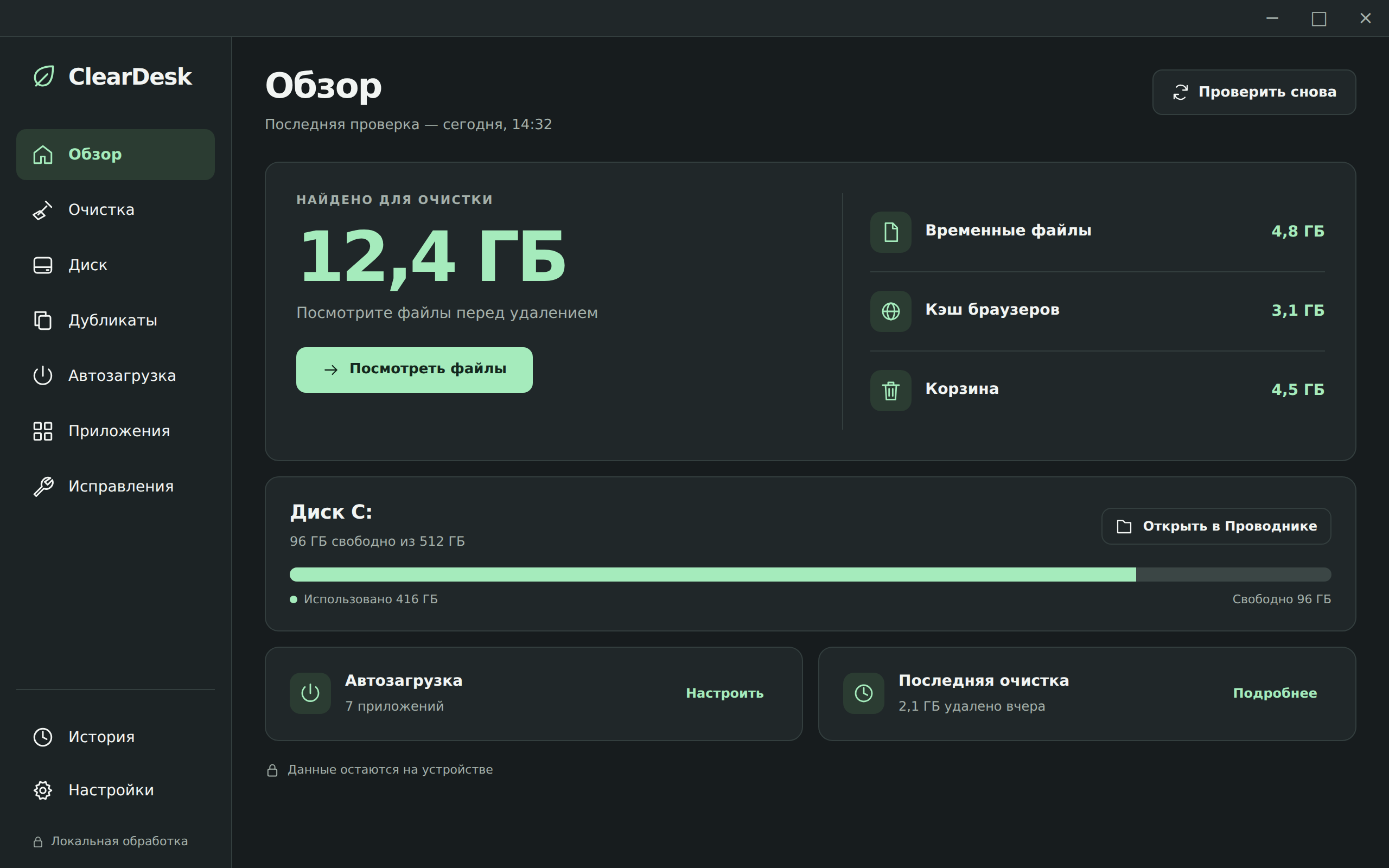This screenshot has width=1389, height=868.
Task: Click the Проверить снова button
Action: tap(1254, 92)
